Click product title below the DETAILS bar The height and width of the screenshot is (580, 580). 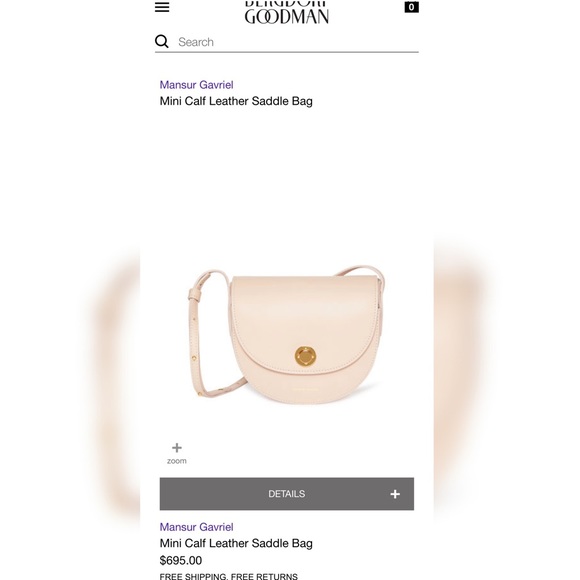(x=236, y=543)
